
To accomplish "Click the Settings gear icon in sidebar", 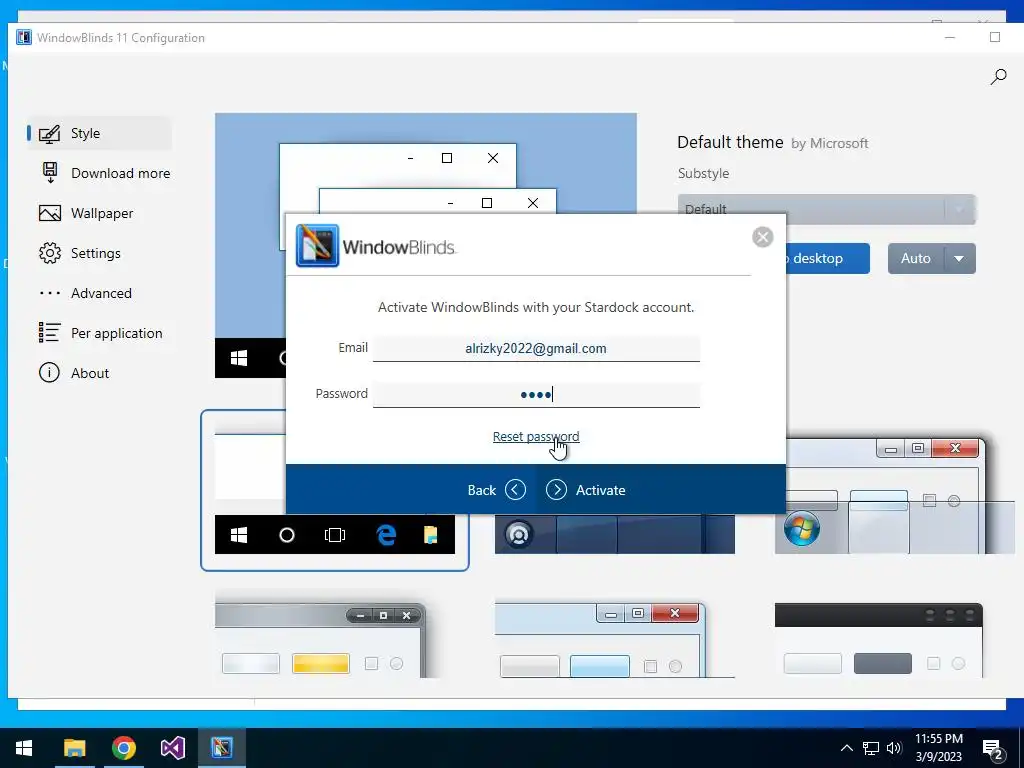I will 50,253.
